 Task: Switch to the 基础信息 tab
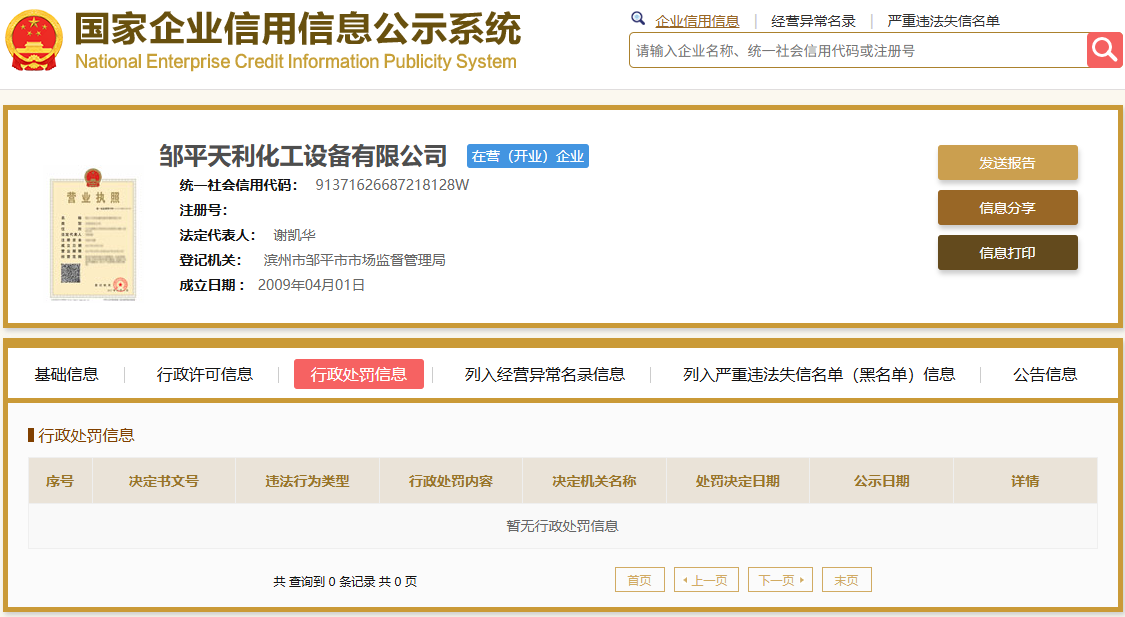[67, 375]
